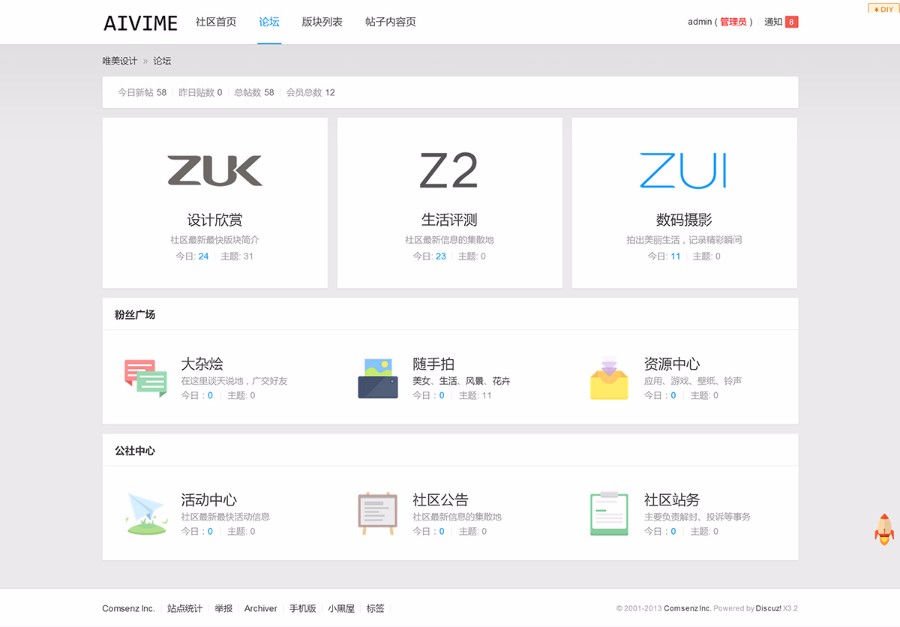The height and width of the screenshot is (627, 900).
Task: Open the 资源中心 forum title
Action: pyautogui.click(x=672, y=364)
